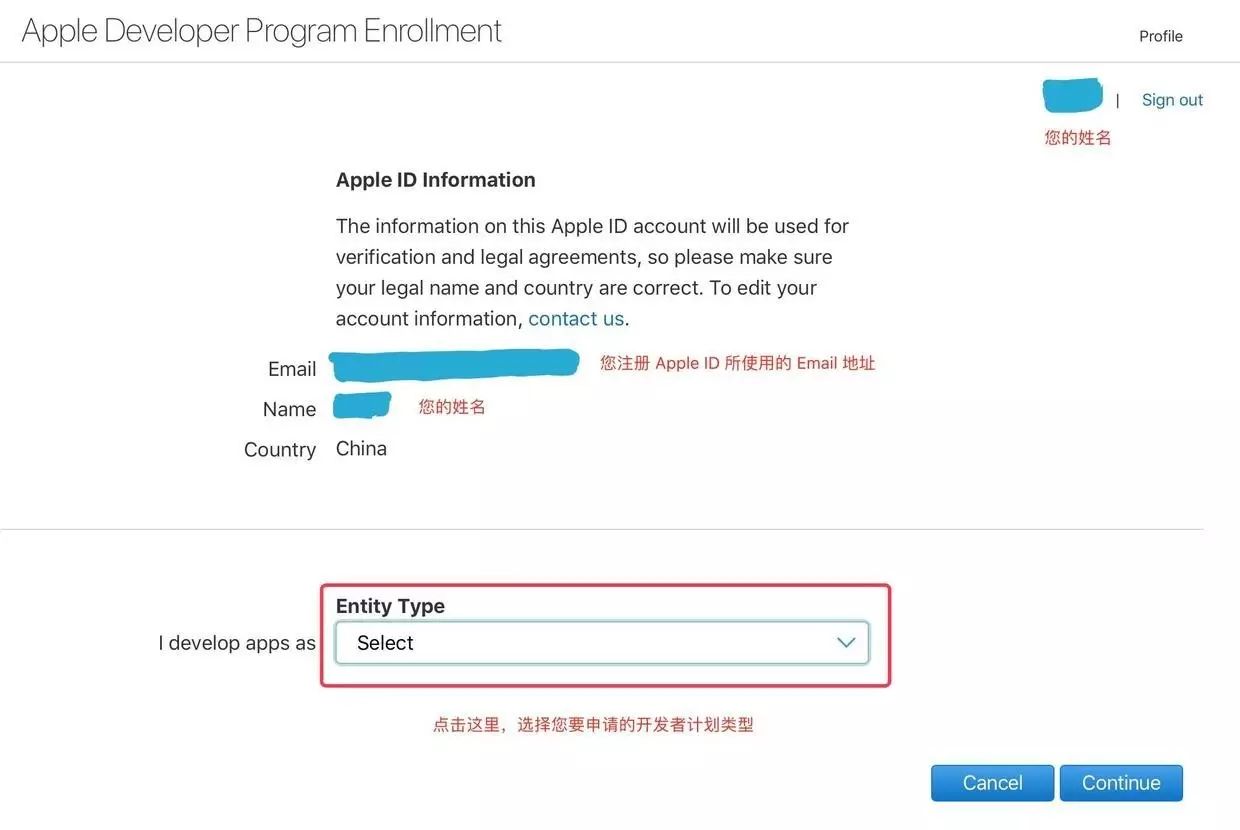
Task: Open the Entity Type Select combo box
Action: (x=602, y=643)
